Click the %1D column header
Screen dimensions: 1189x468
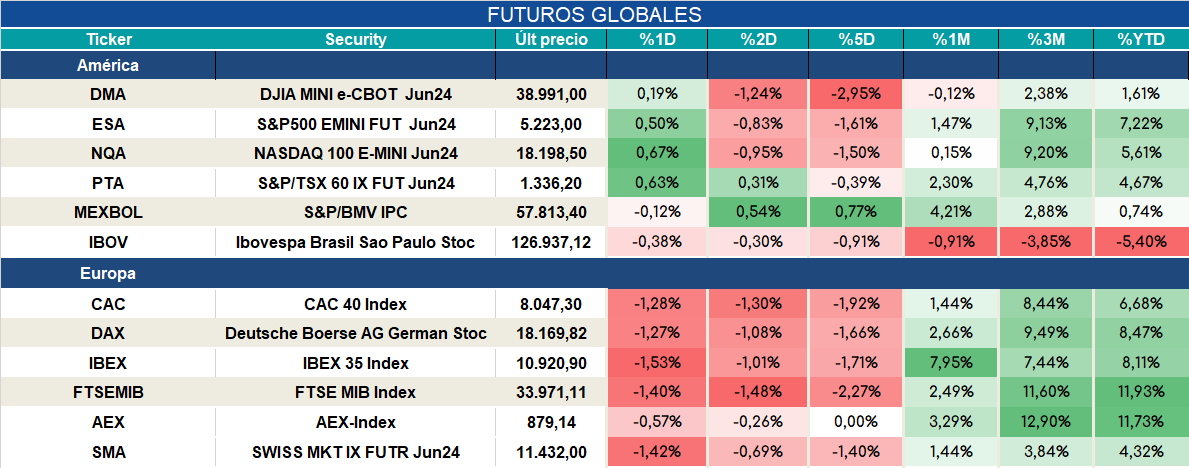tap(657, 39)
